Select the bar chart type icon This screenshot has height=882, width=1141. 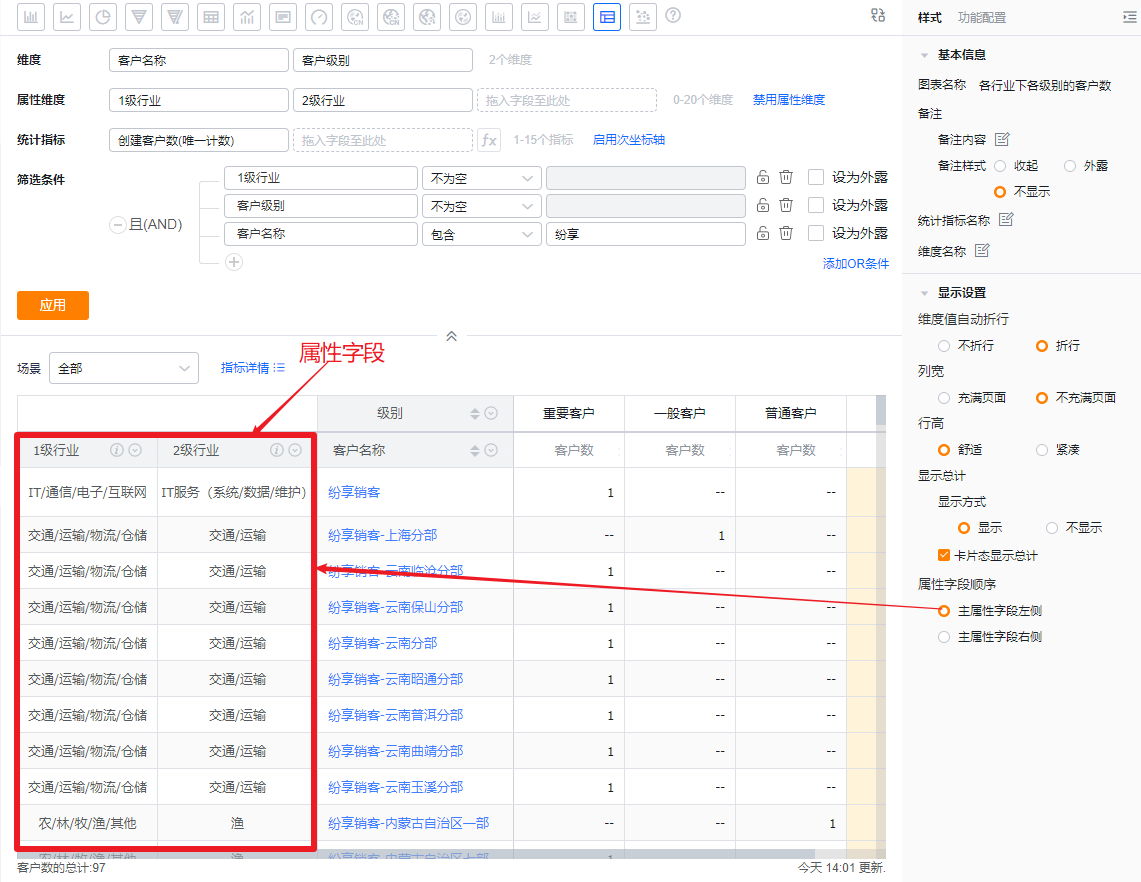(x=31, y=16)
